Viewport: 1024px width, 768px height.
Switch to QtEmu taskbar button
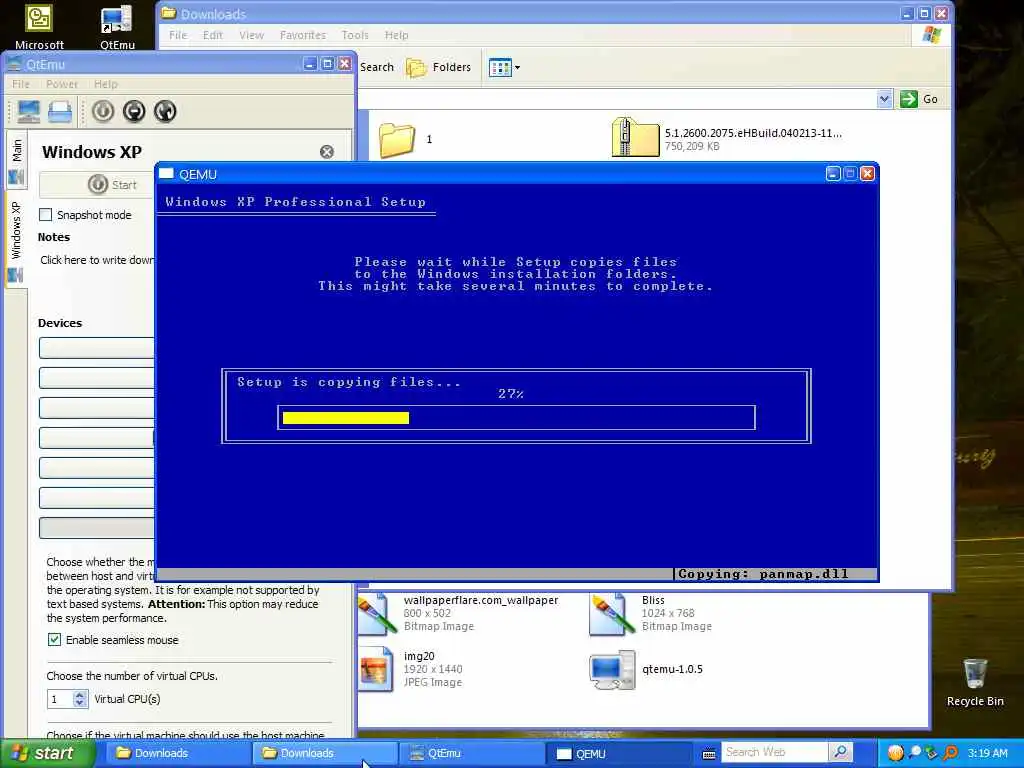[470, 754]
